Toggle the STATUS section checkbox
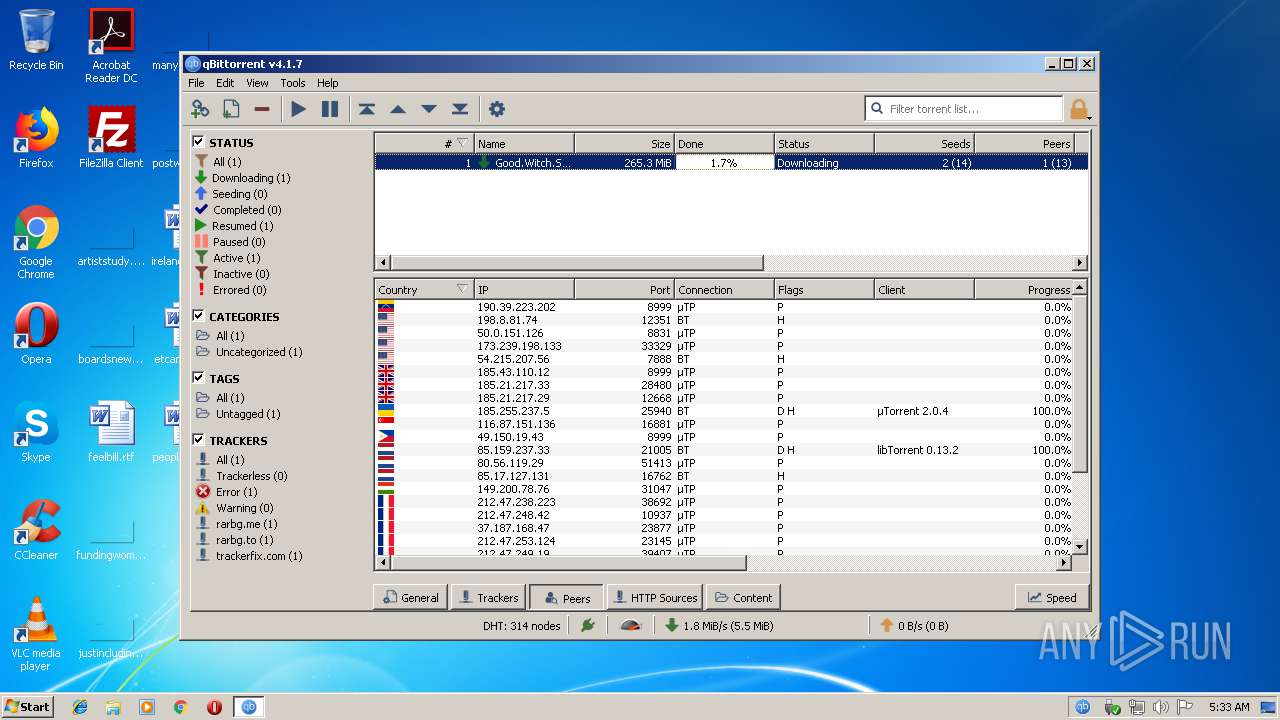 click(199, 142)
